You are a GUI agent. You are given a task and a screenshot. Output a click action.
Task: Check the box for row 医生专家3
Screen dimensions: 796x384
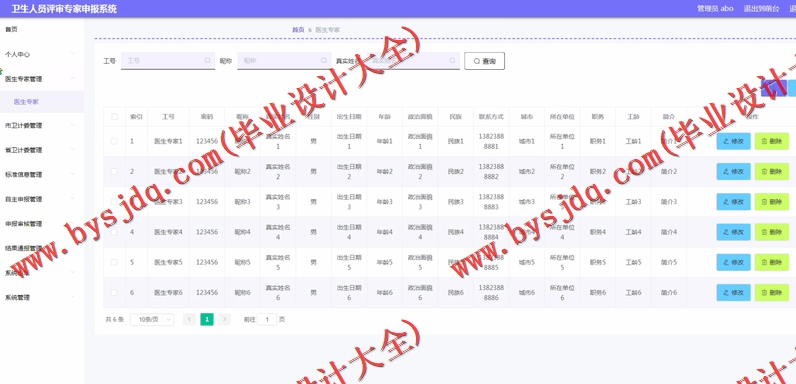(x=114, y=202)
